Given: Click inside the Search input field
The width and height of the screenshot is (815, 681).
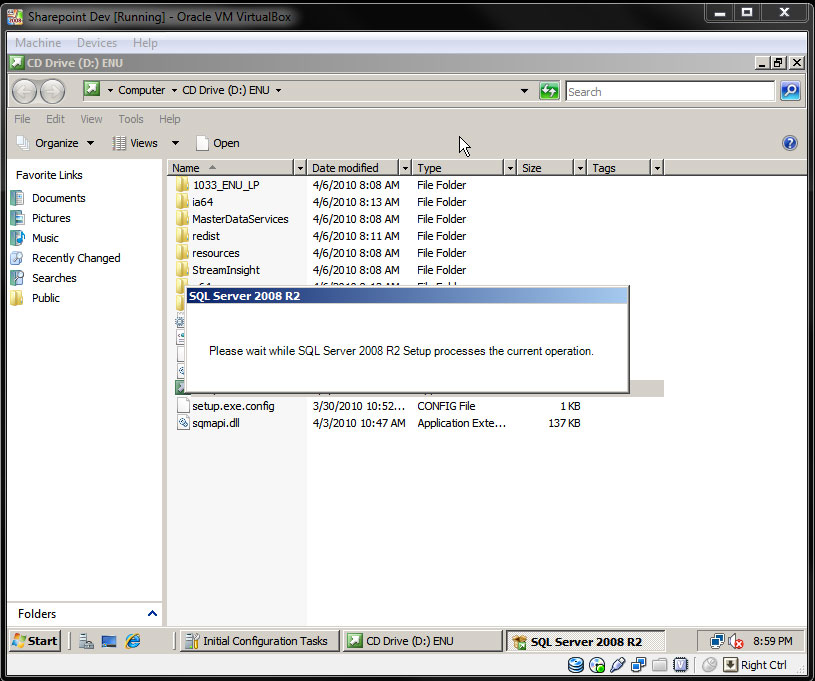Looking at the screenshot, I should tap(669, 91).
